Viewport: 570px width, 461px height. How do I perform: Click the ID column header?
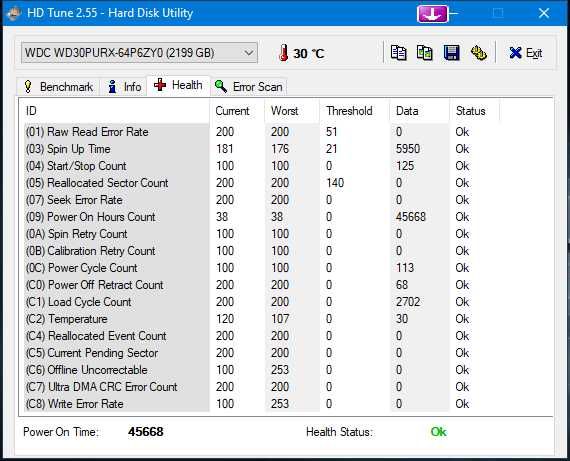(x=114, y=111)
